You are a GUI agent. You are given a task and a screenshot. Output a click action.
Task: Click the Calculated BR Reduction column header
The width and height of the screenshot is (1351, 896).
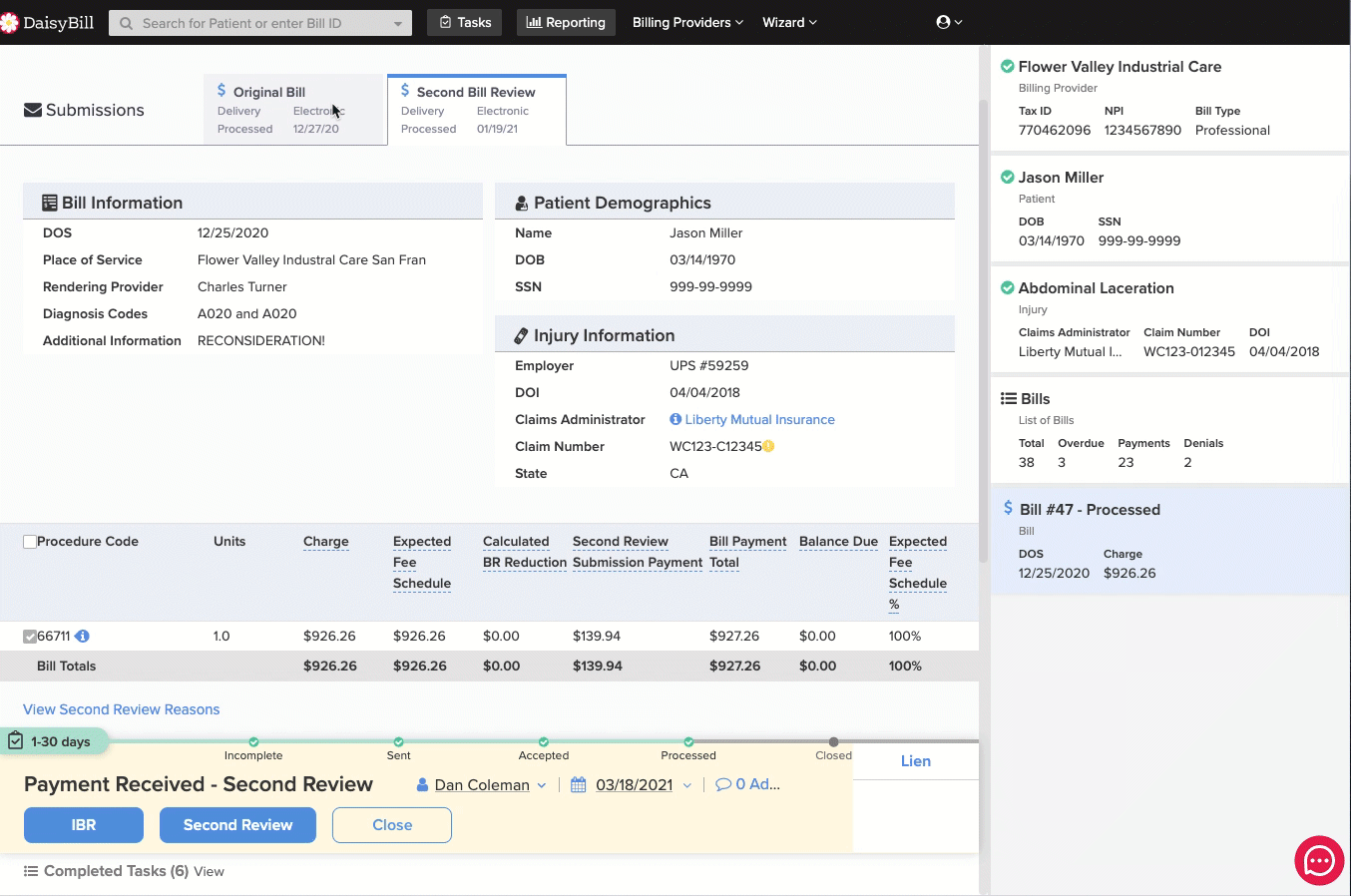(x=525, y=552)
